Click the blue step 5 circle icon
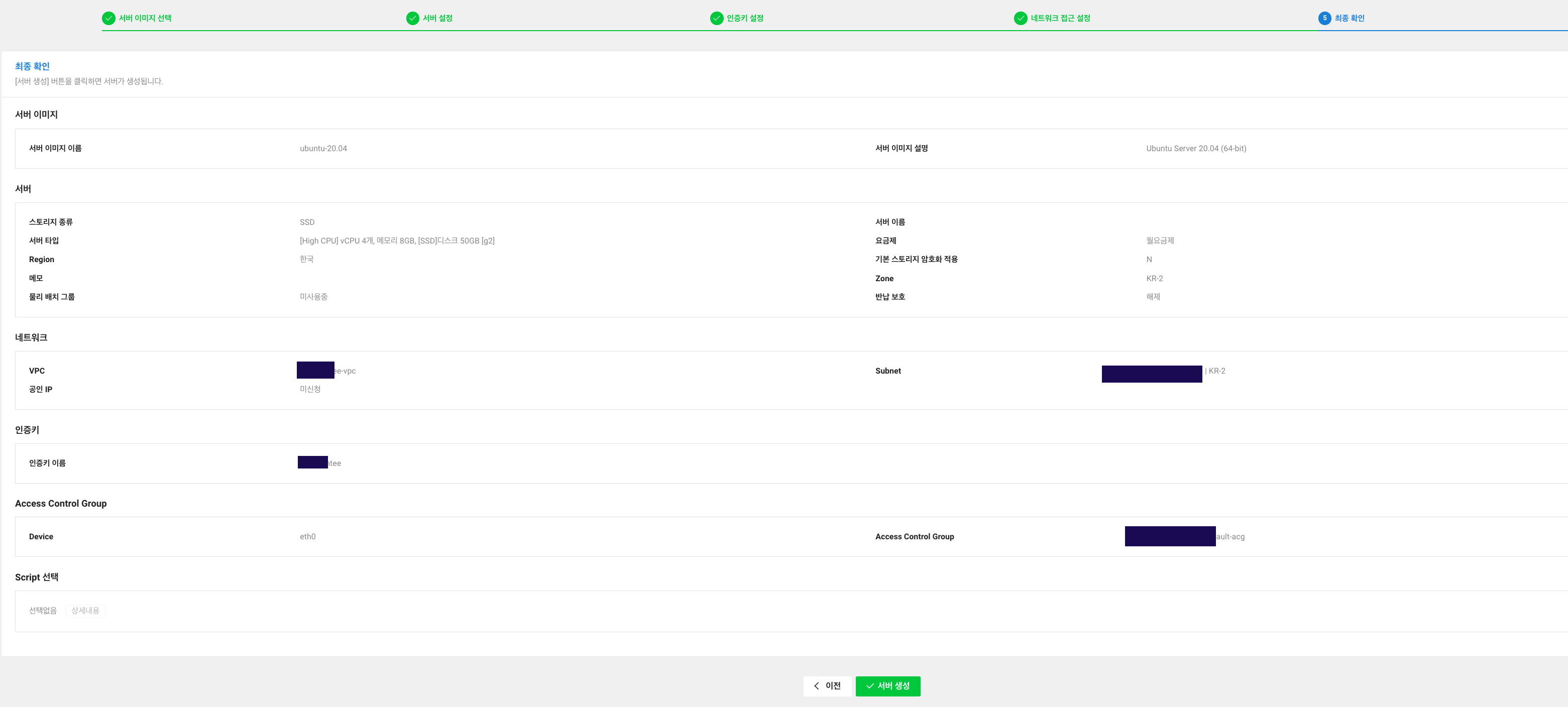The image size is (1568, 707). coord(1324,18)
